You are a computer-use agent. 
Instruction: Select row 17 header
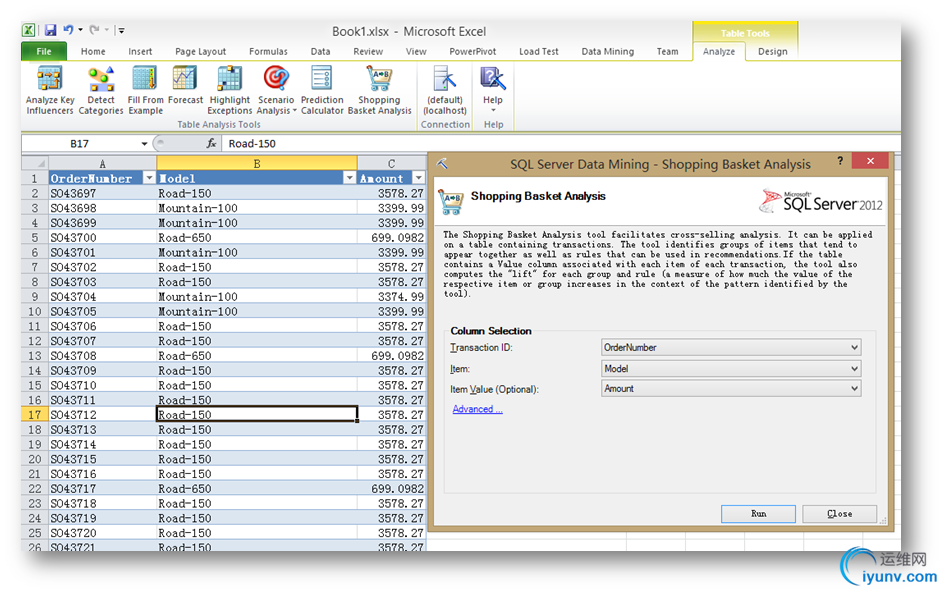[x=35, y=414]
